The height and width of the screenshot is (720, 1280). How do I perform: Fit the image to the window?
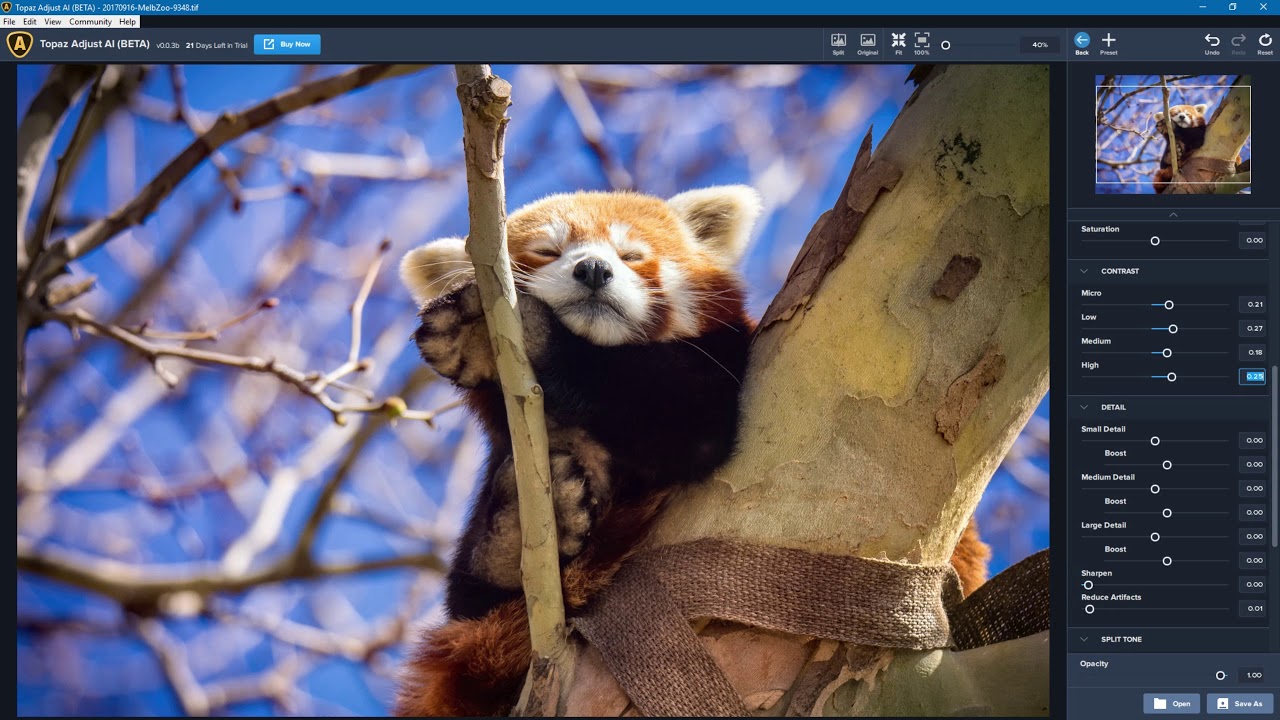click(x=898, y=43)
